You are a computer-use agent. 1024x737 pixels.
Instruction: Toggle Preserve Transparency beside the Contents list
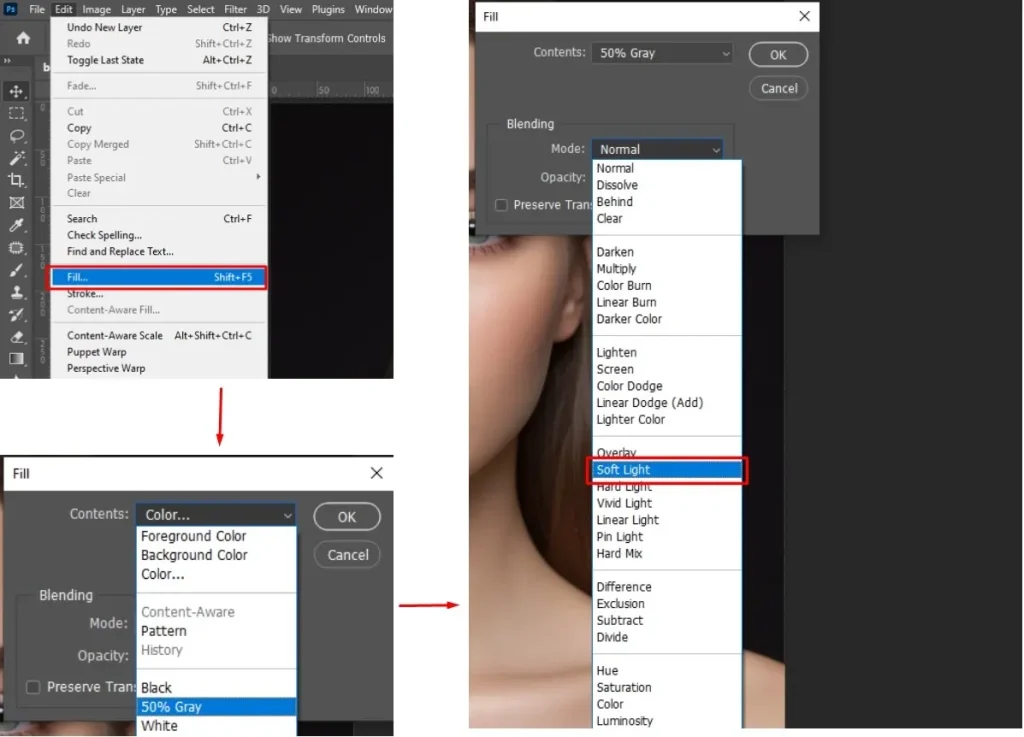[33, 687]
